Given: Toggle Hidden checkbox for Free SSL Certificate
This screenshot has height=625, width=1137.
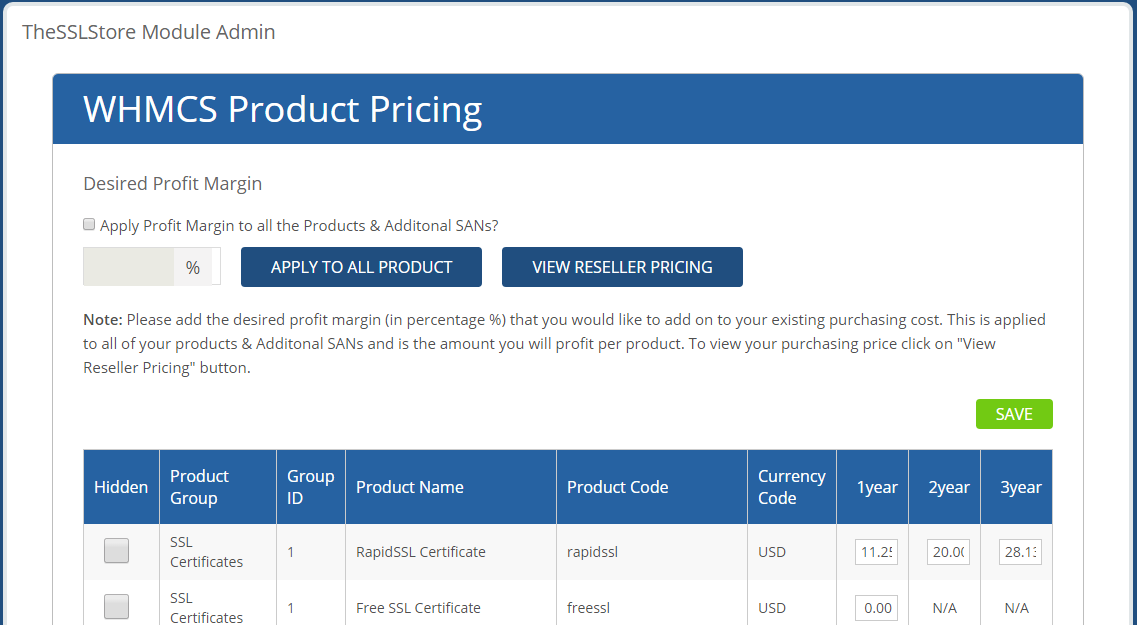Looking at the screenshot, I should [116, 607].
